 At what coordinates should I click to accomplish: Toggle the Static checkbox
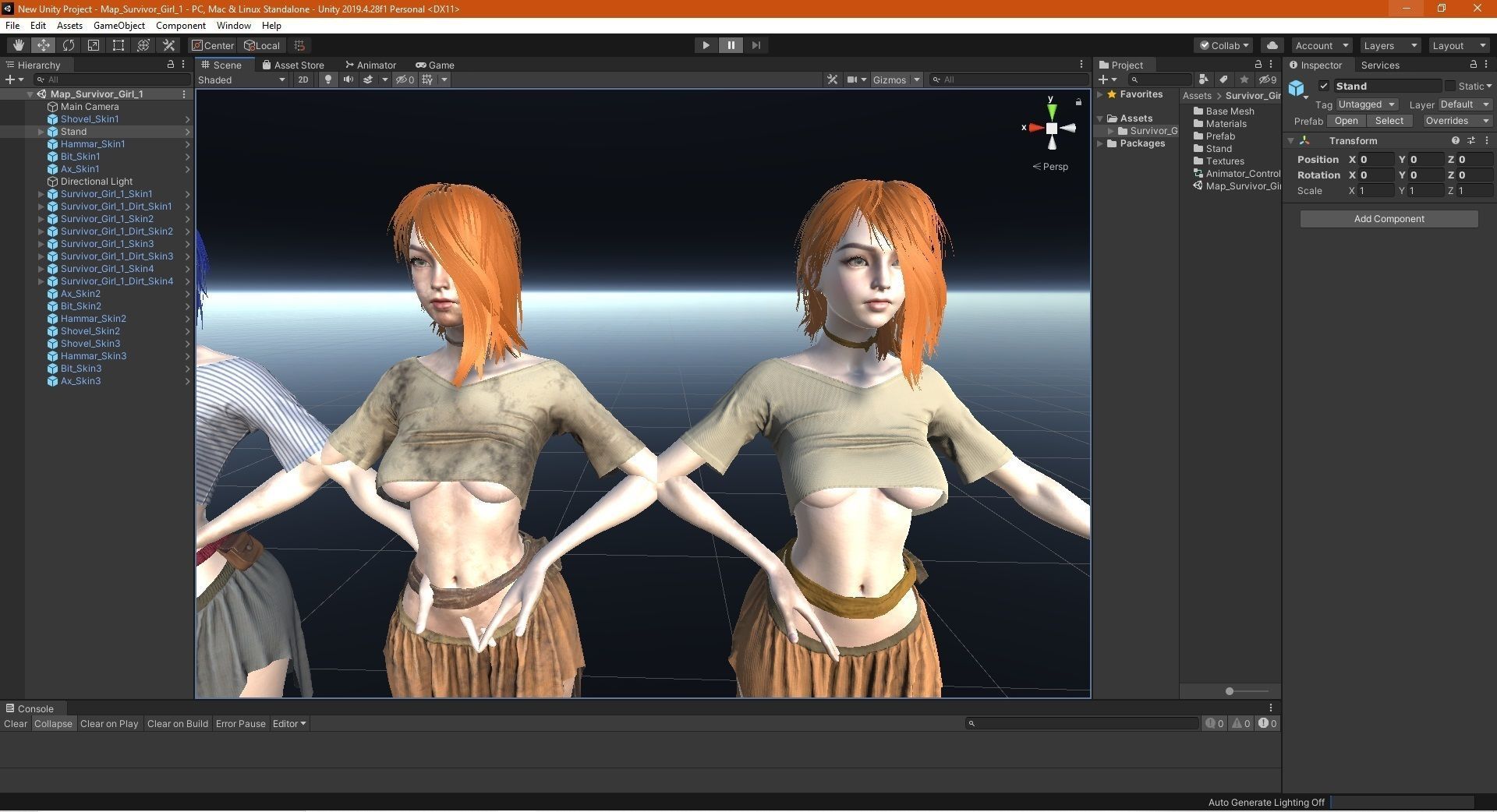[x=1450, y=86]
